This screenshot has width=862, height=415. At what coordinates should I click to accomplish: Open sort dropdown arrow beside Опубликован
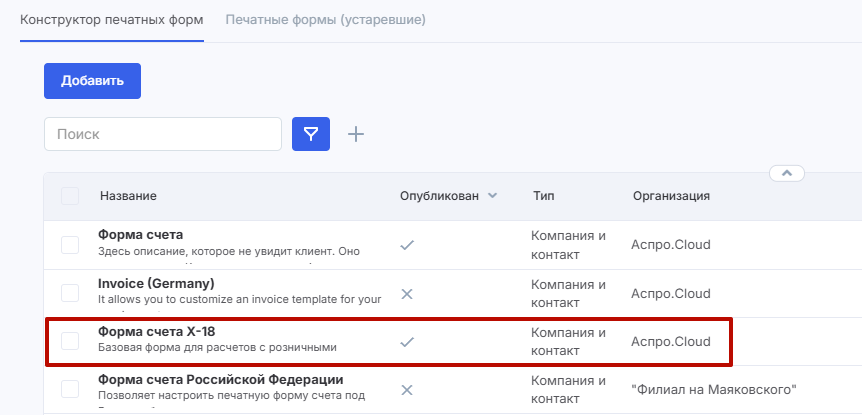(492, 196)
